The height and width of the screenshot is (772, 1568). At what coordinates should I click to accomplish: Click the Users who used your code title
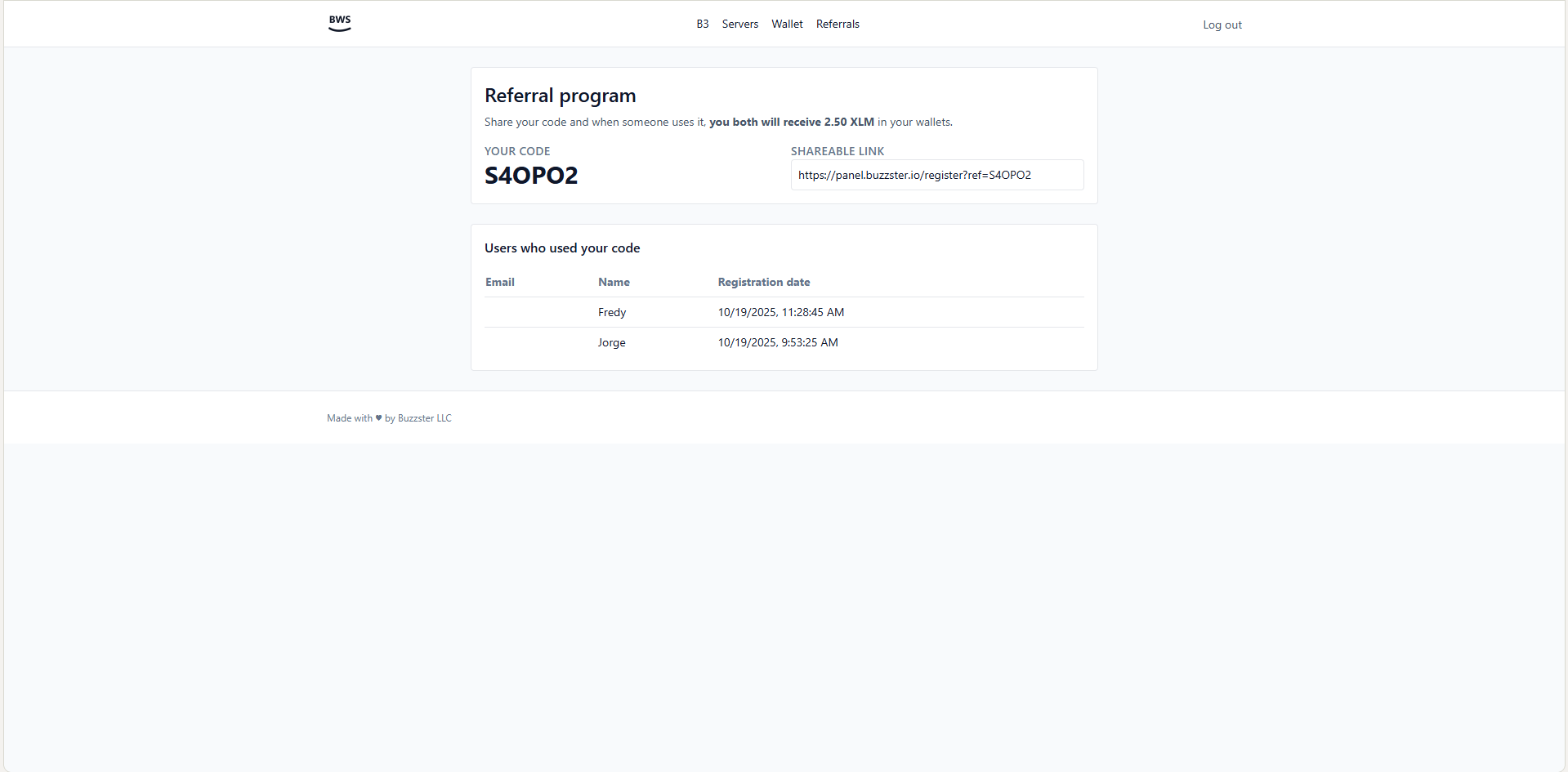(561, 248)
